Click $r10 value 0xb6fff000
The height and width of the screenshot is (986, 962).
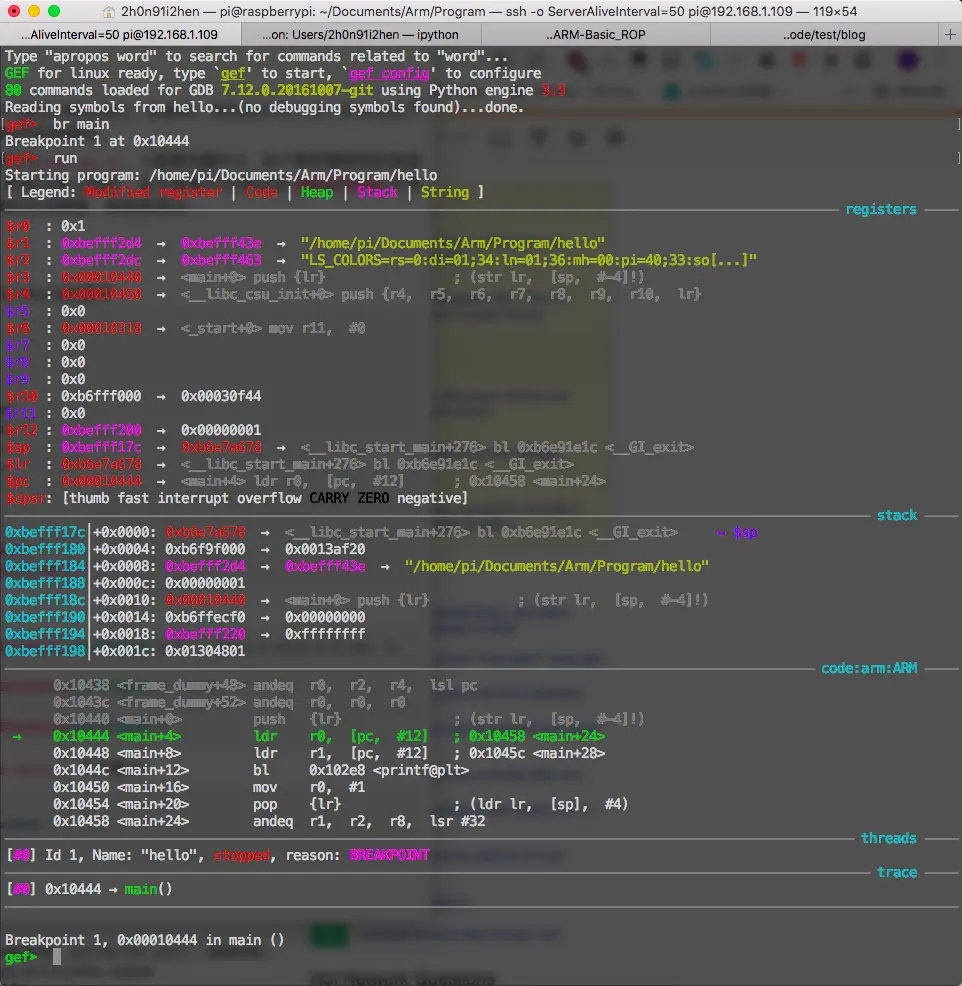point(101,396)
